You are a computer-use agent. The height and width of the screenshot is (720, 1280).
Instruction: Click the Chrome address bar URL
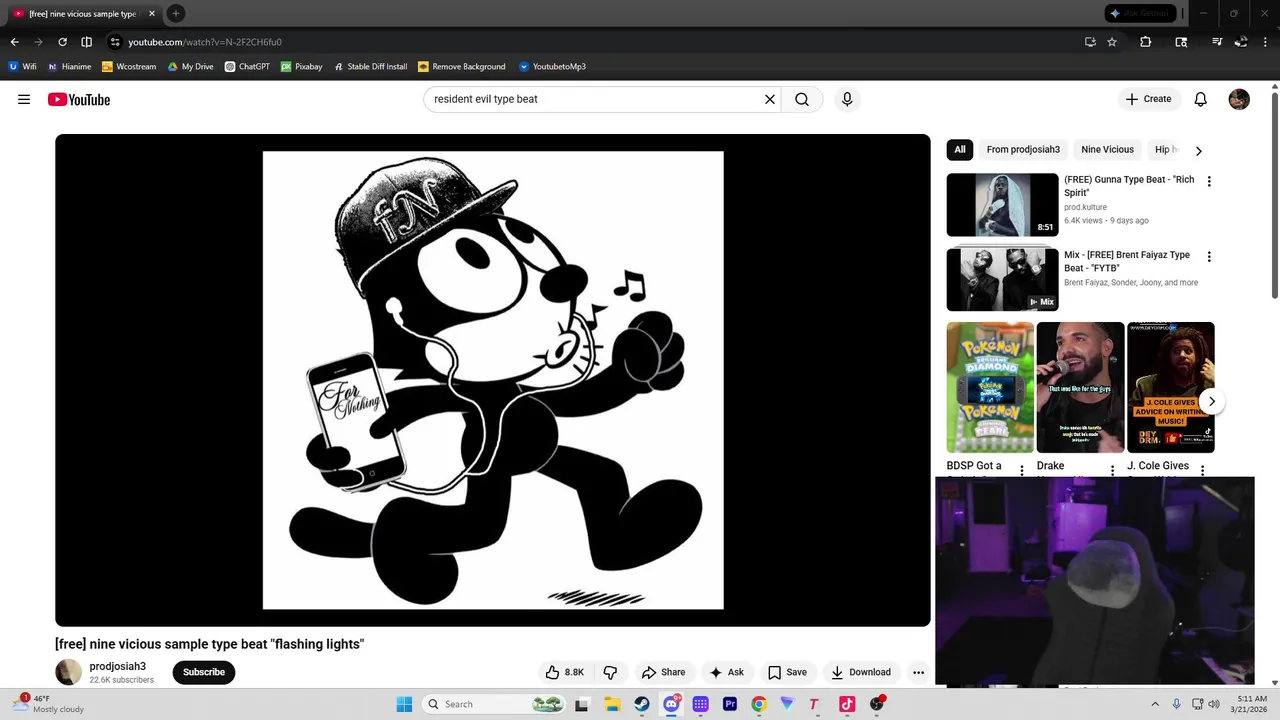click(205, 42)
